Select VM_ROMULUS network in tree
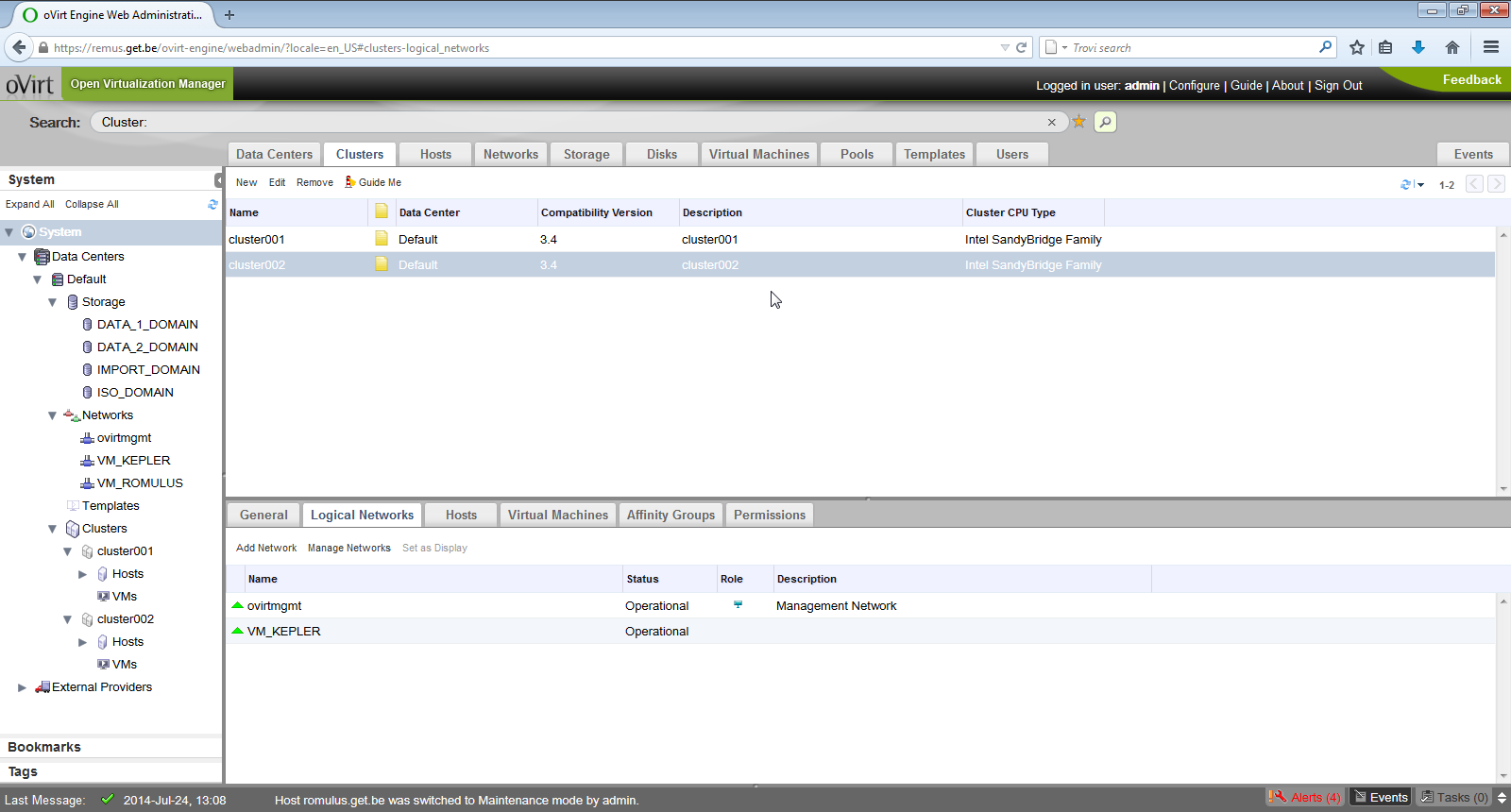The image size is (1511, 812). click(x=139, y=483)
